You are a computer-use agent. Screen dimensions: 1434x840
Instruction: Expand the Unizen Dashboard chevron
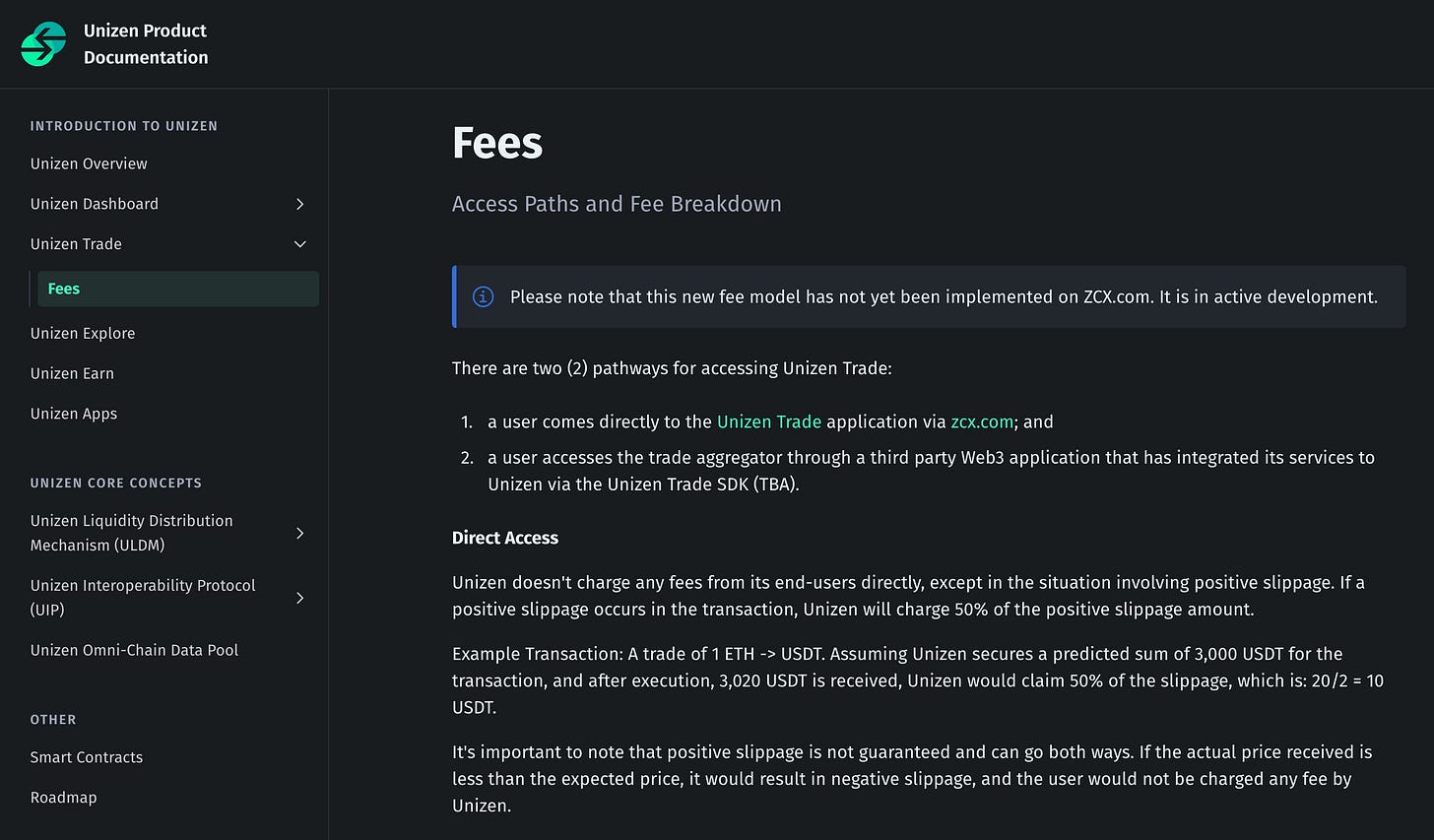(x=300, y=204)
